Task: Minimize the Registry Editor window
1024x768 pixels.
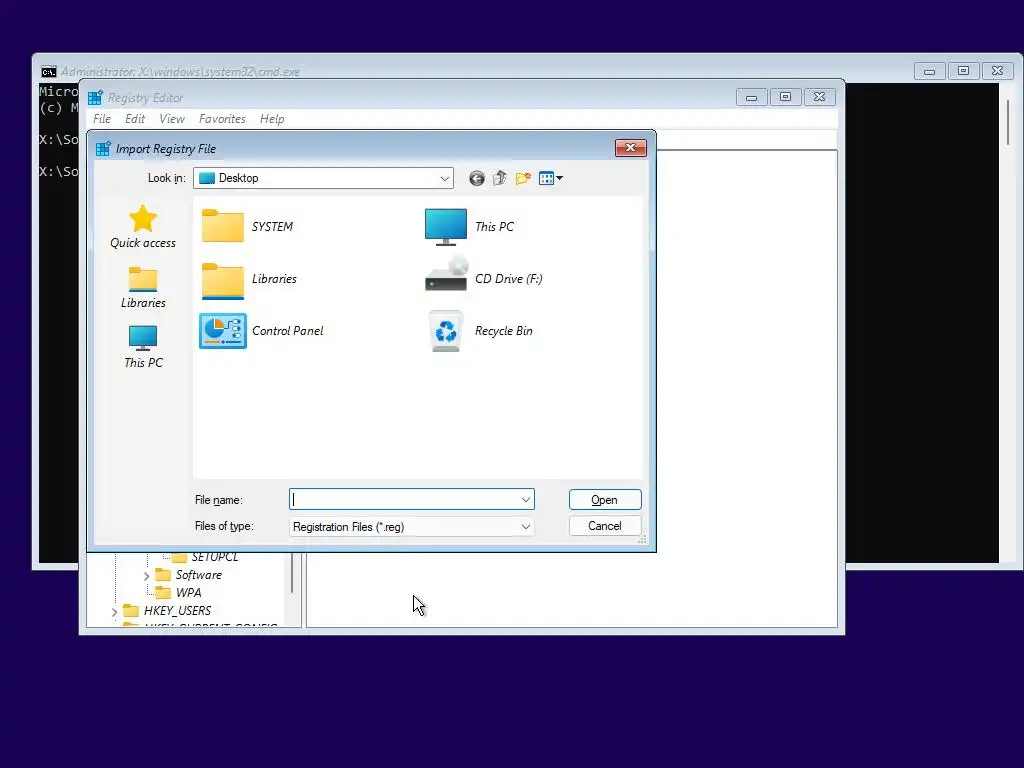Action: [752, 97]
